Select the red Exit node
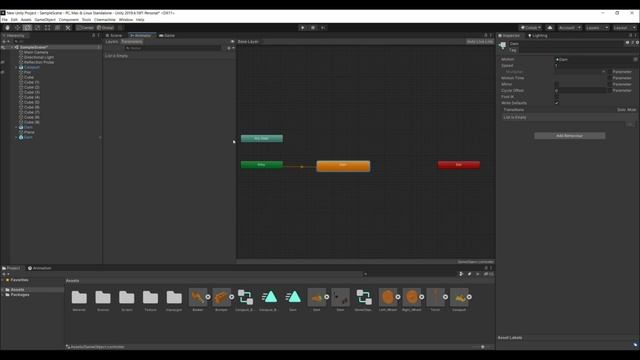Screen dimensions: 640x360 point(459,164)
